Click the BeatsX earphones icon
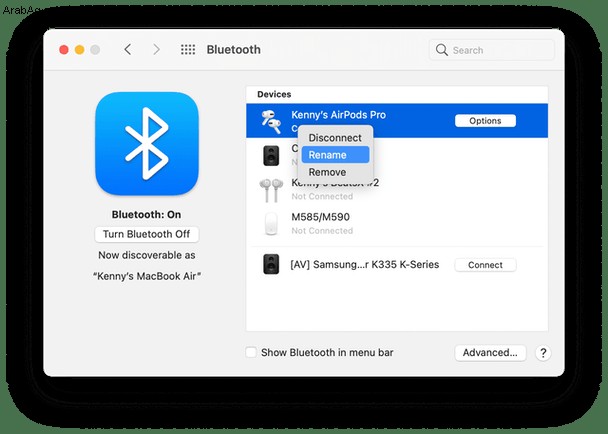Viewport: 608px width, 434px height. [271, 190]
